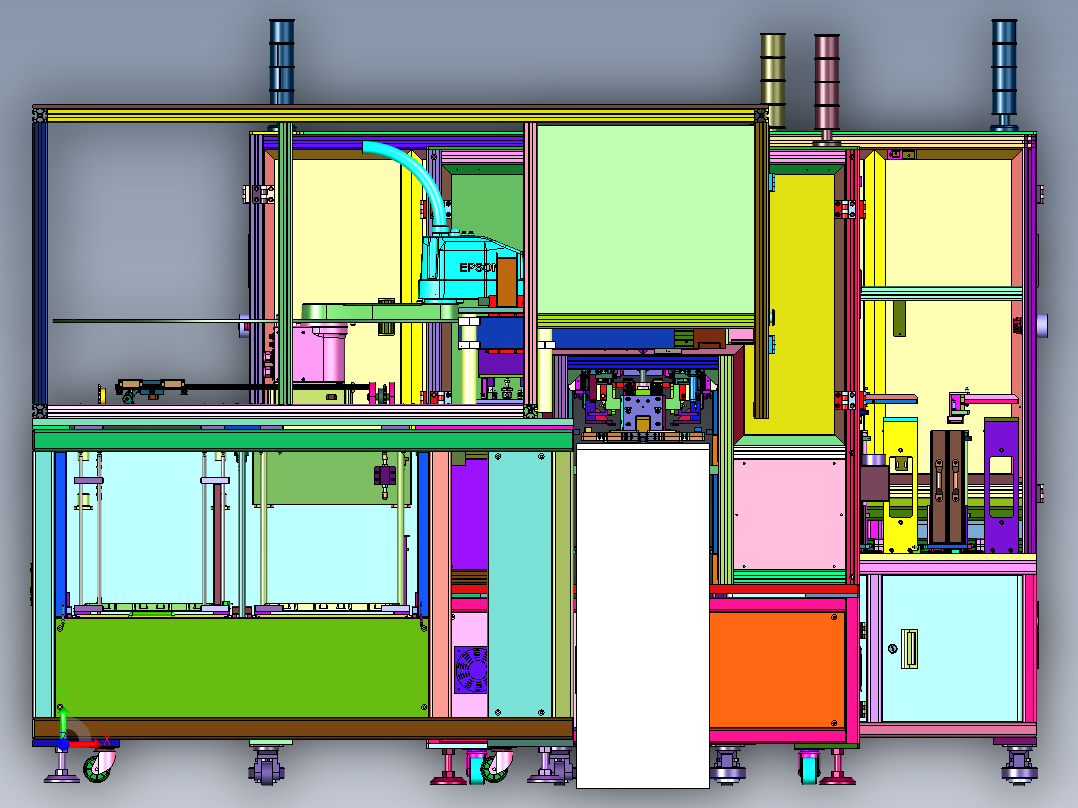Select the maroon-pink signal tower light

pyautogui.click(x=826, y=87)
